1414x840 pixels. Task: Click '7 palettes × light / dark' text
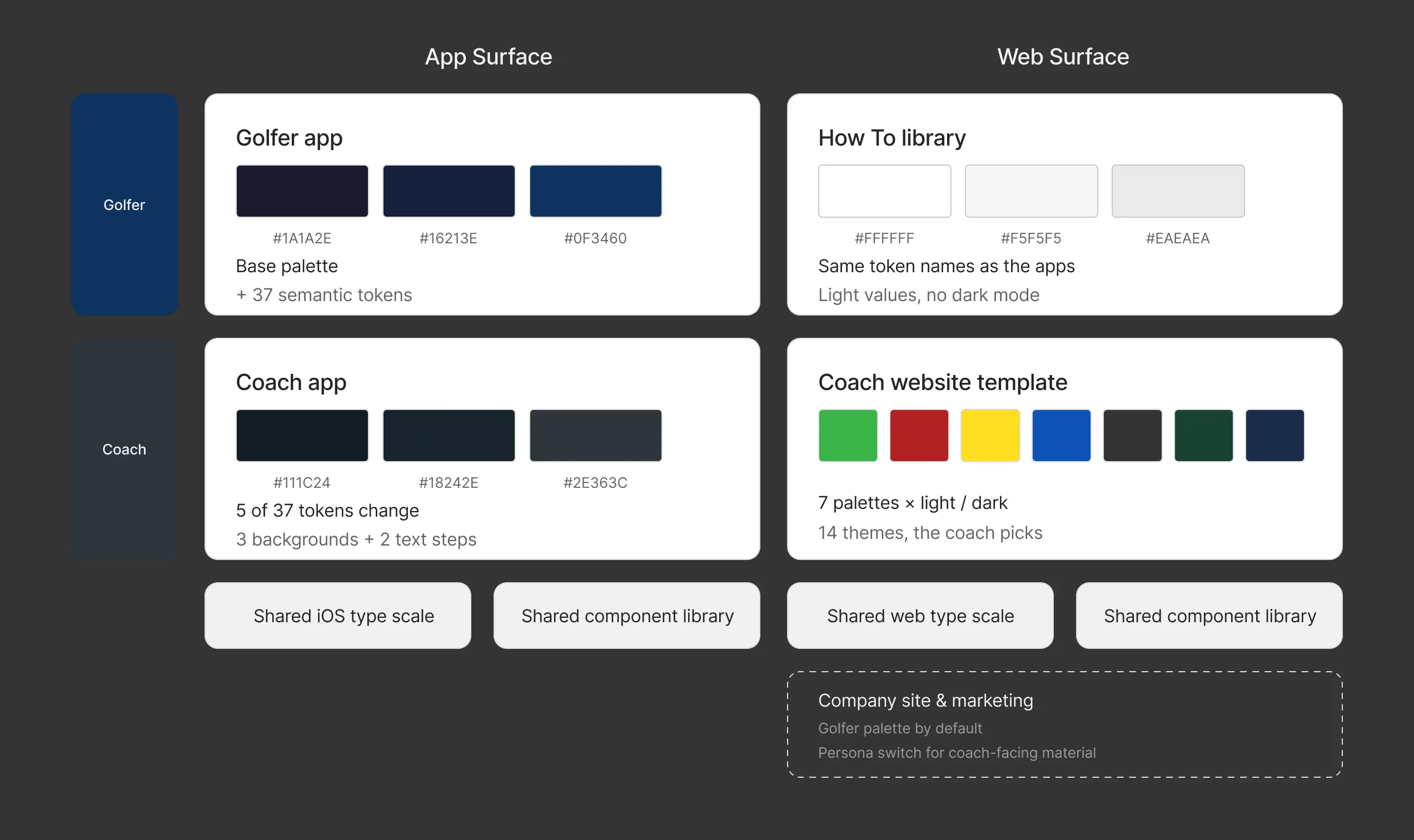(912, 503)
